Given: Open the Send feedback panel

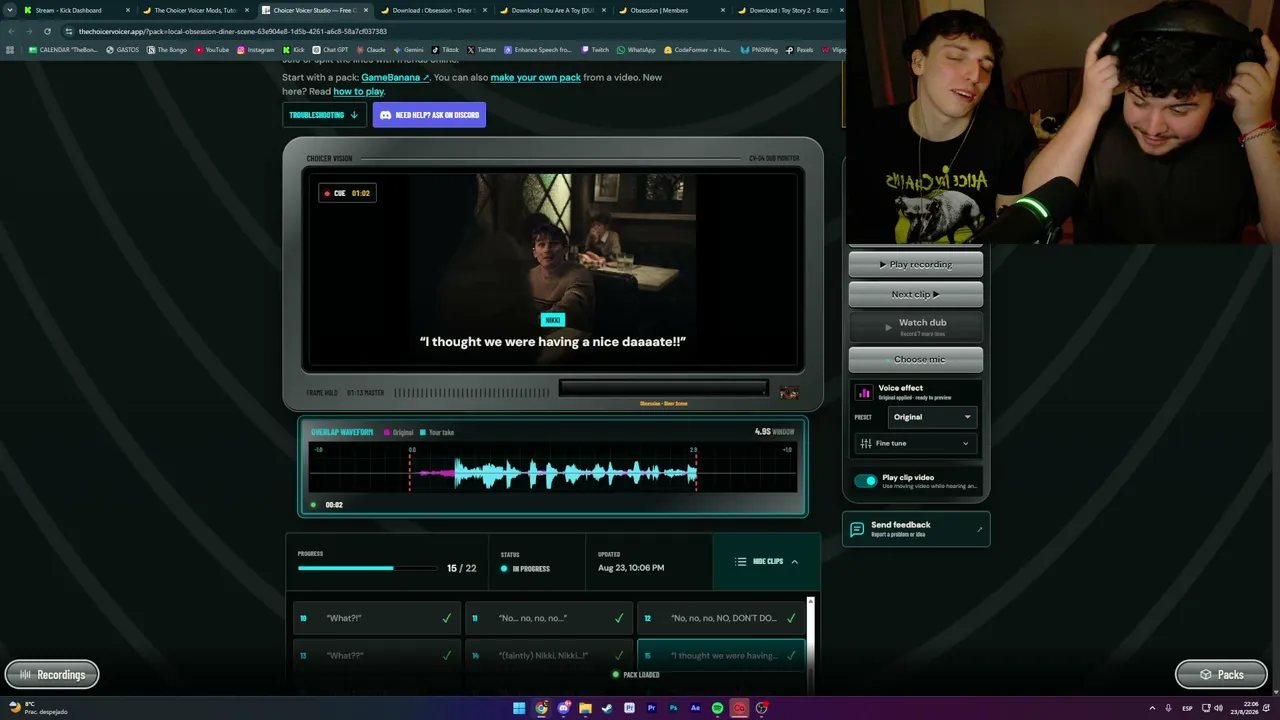Looking at the screenshot, I should (916, 529).
